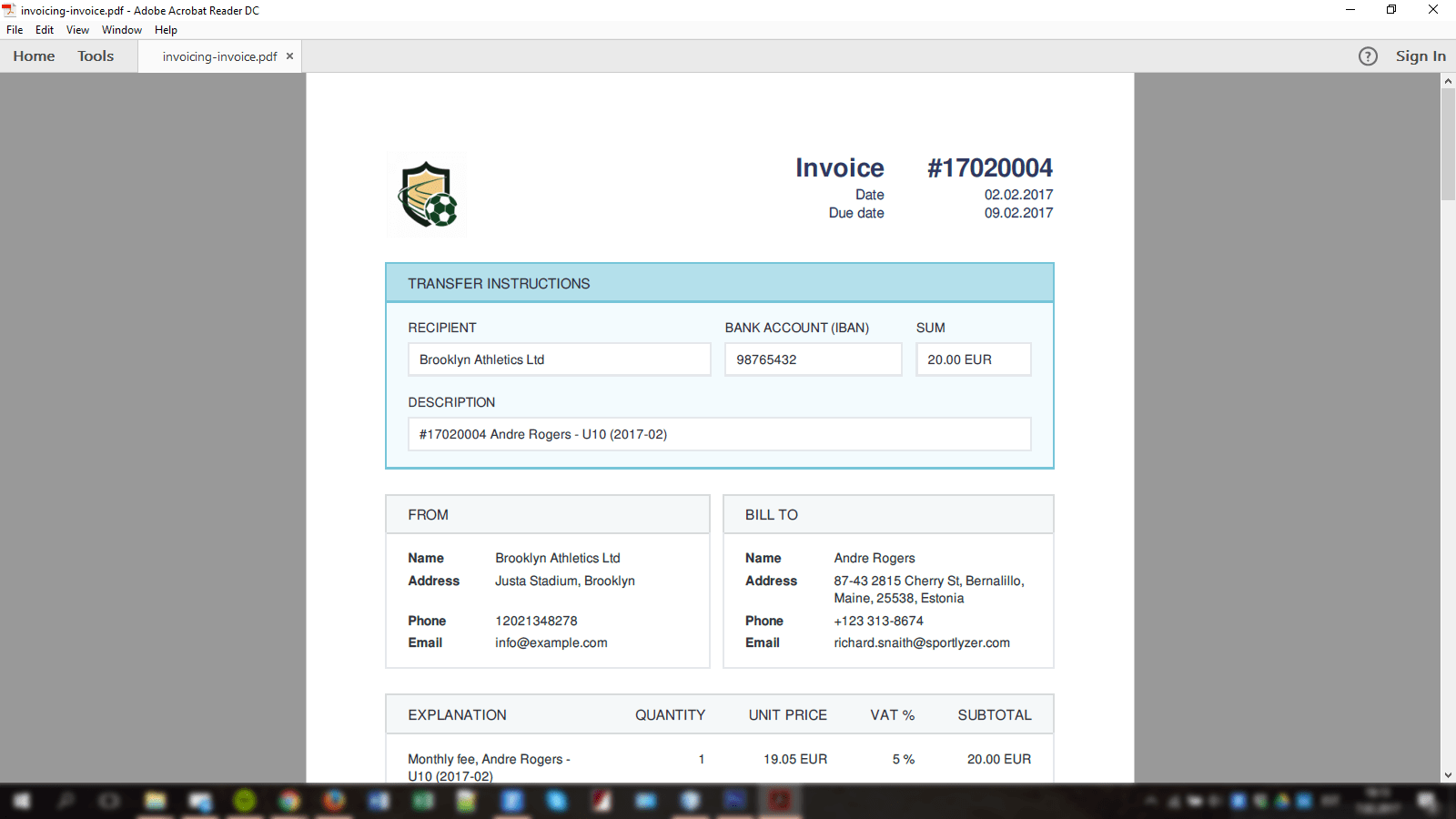Open the View menu
This screenshot has height=819, width=1456.
(x=77, y=30)
